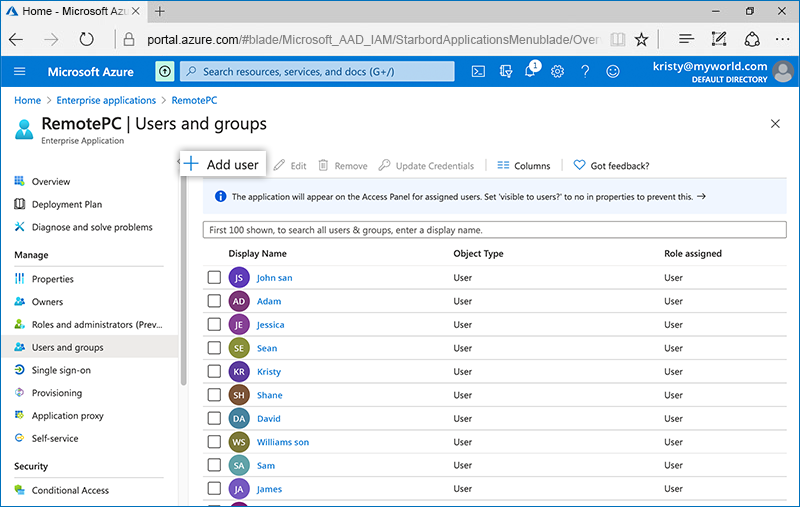Image resolution: width=800 pixels, height=507 pixels.
Task: Click the Remove toolbar command
Action: 343,165
